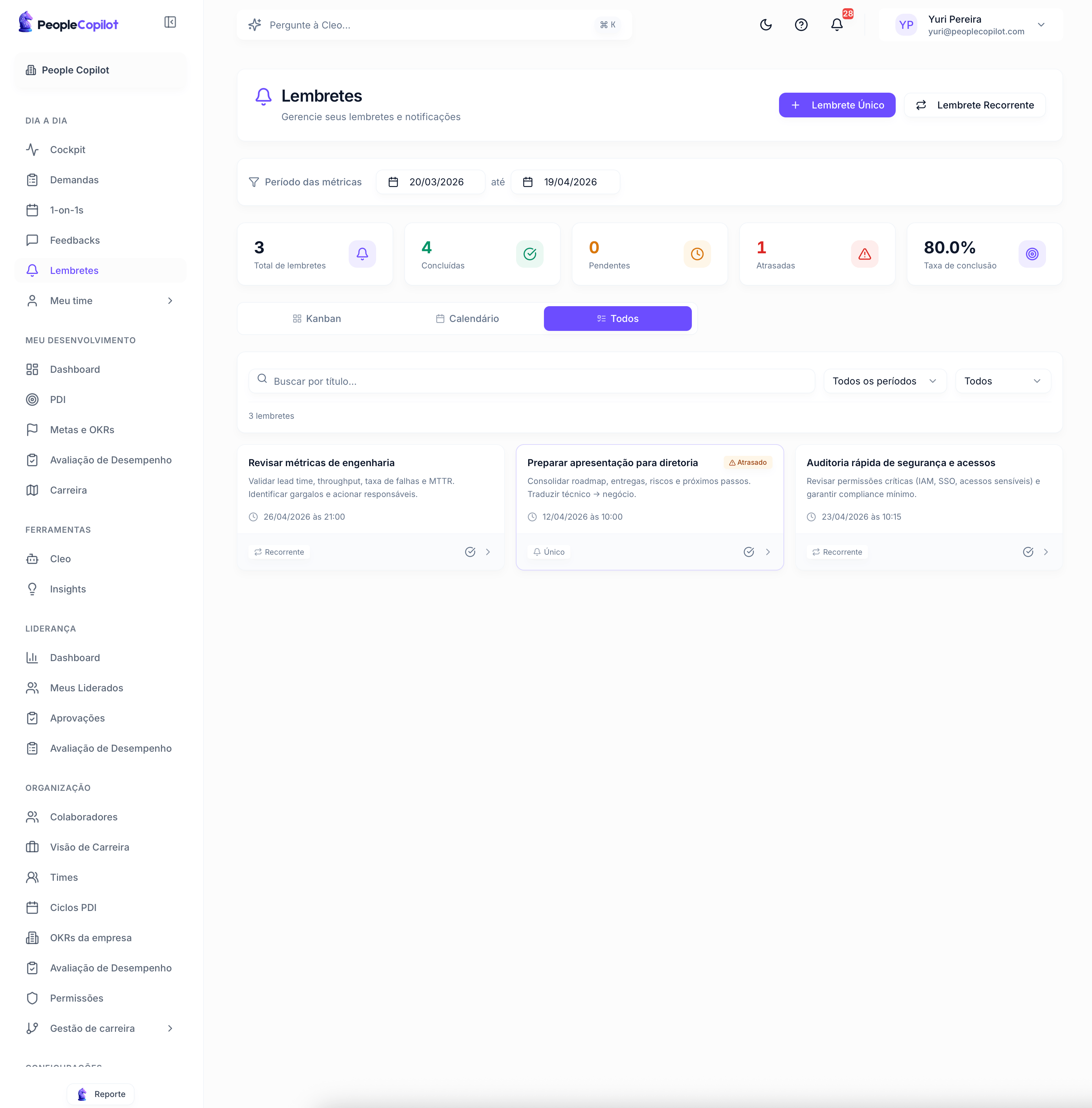Switch to Todos view tab
Viewport: 1092px width, 1108px height.
618,318
